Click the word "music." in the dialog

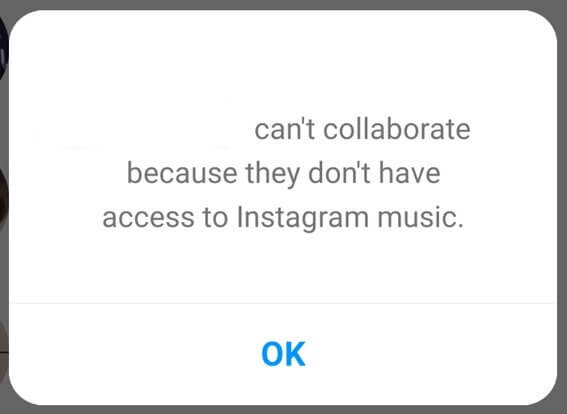coord(421,218)
